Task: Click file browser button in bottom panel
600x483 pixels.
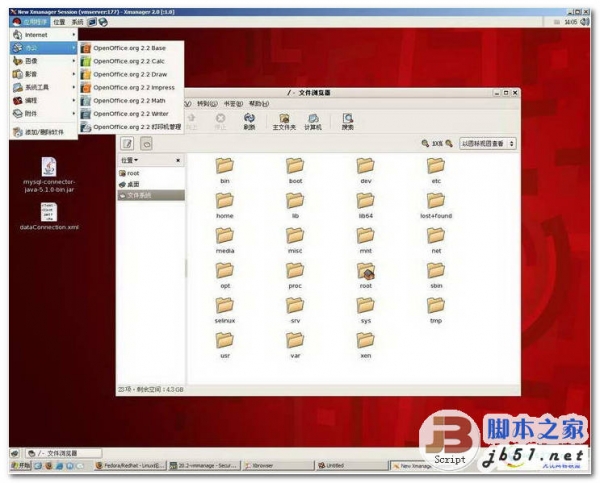Action: (x=64, y=454)
